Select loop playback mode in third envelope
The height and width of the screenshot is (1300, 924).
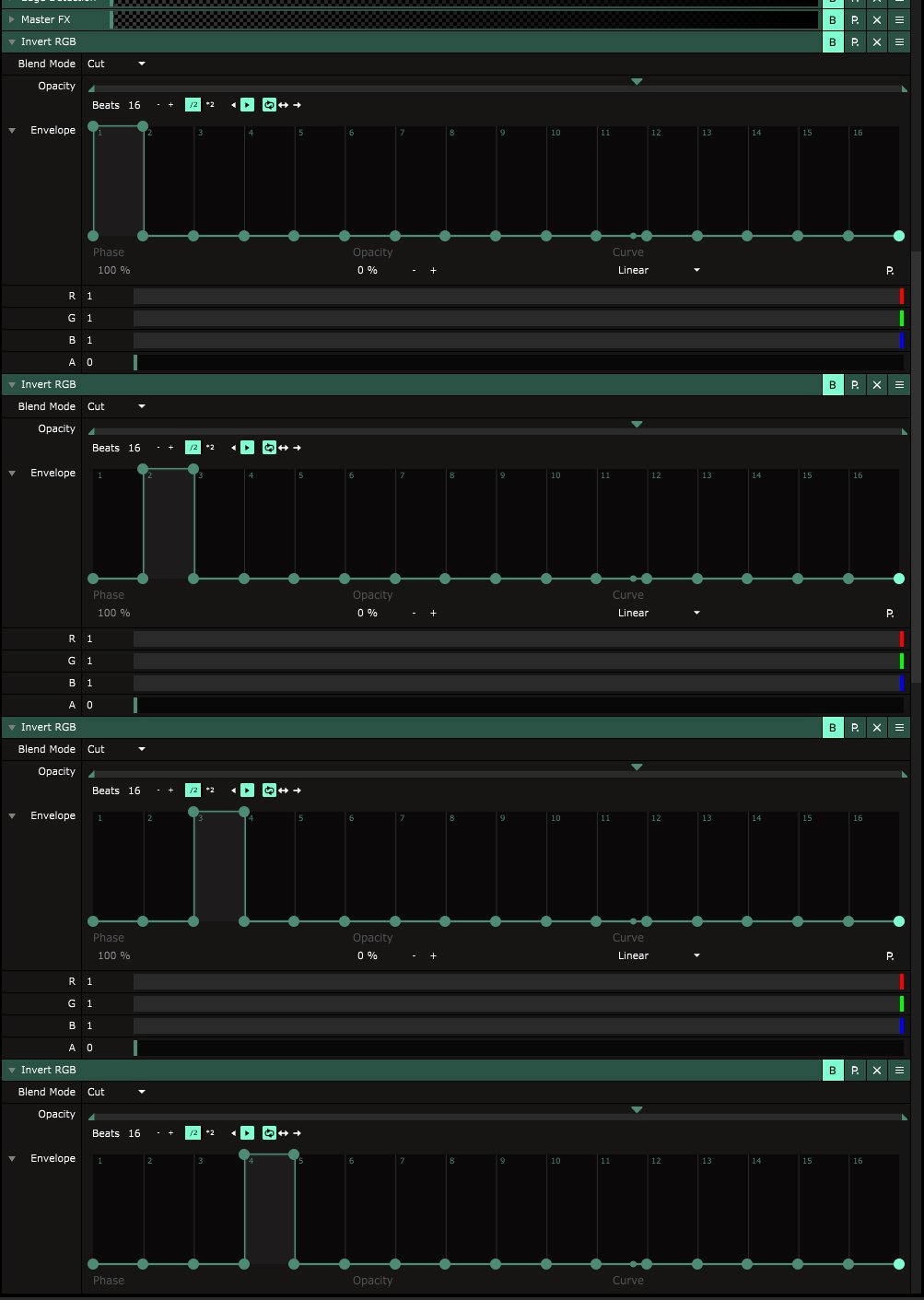tap(268, 791)
